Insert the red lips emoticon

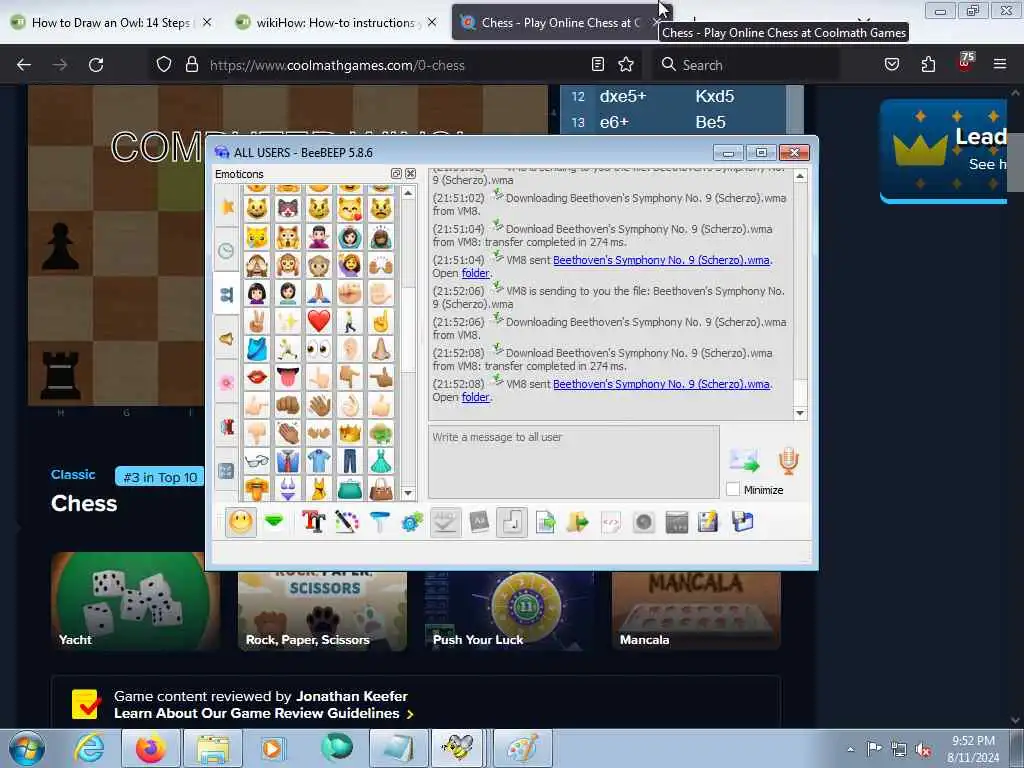click(257, 377)
